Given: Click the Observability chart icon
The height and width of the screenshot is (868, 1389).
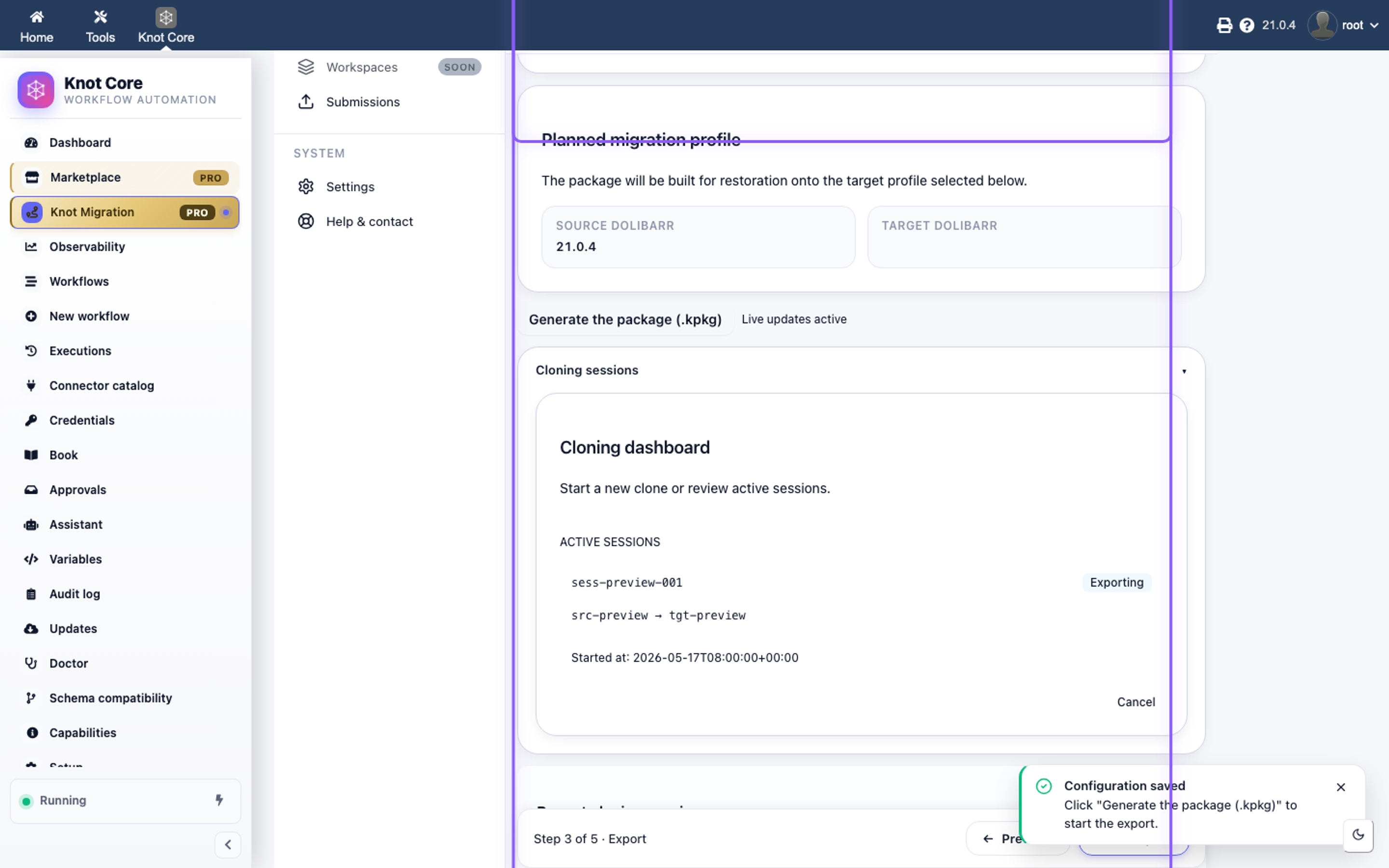Looking at the screenshot, I should [31, 247].
